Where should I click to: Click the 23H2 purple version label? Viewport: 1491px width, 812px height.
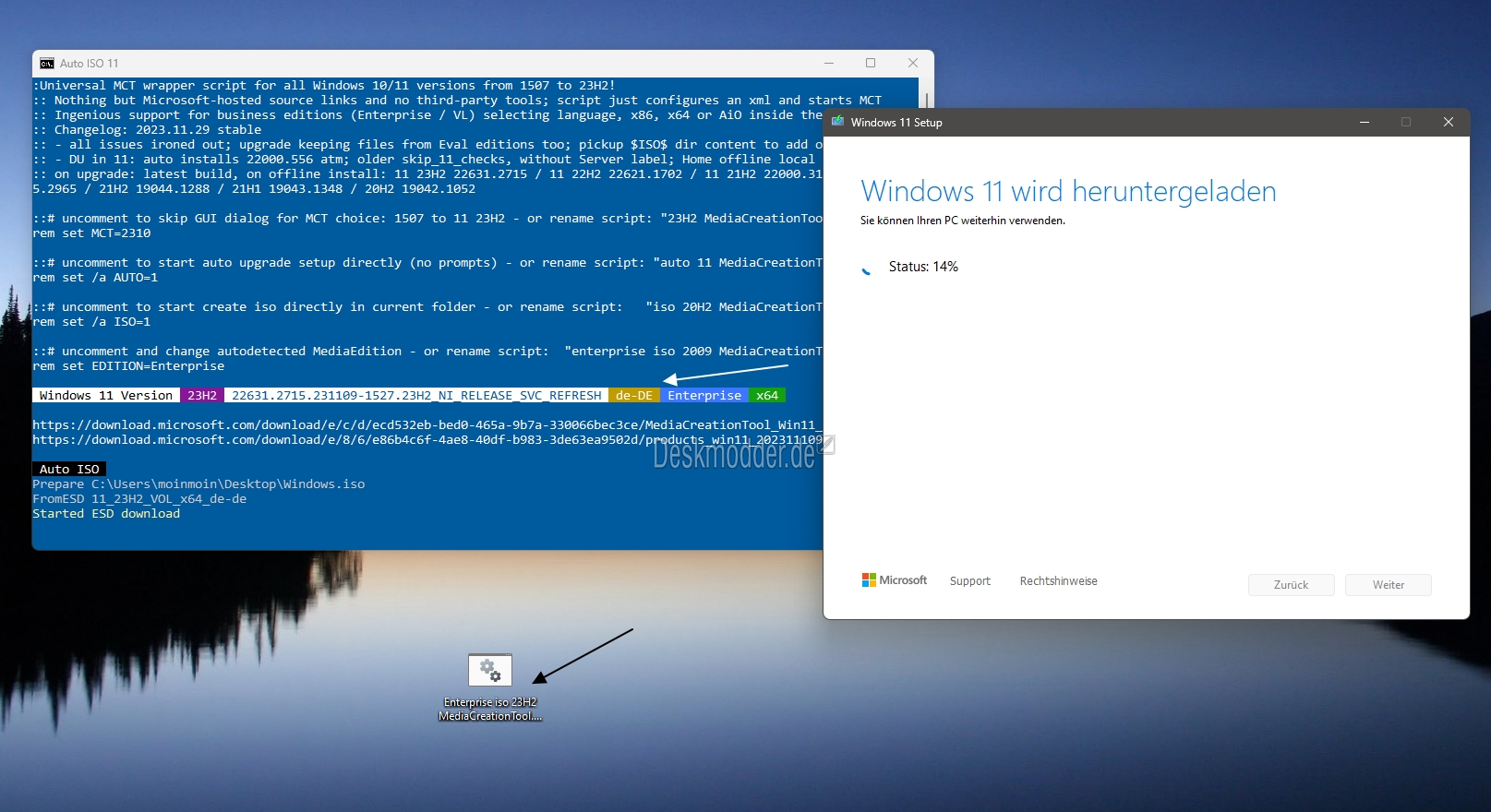202,395
